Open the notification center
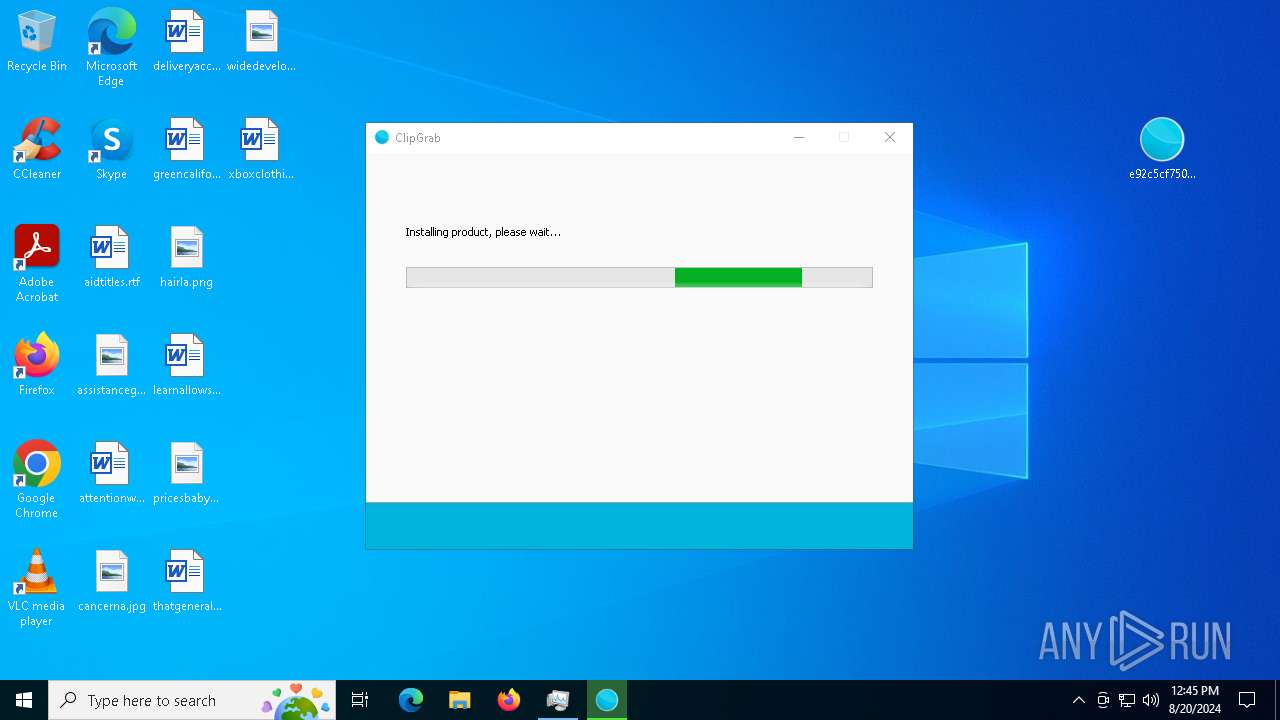 pos(1247,700)
